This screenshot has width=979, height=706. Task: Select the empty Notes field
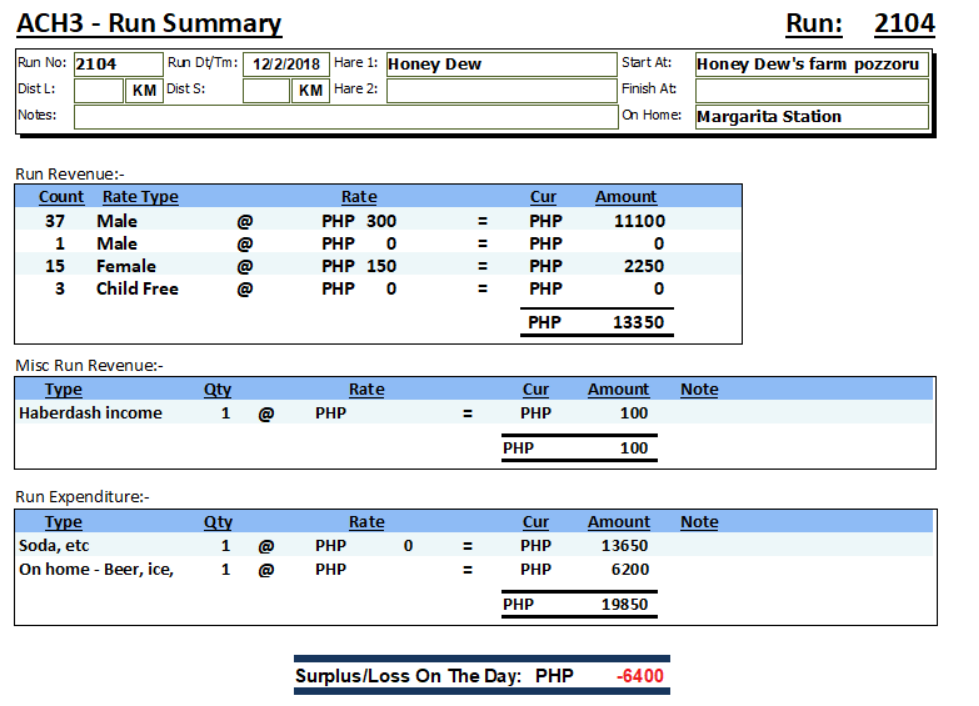[345, 116]
